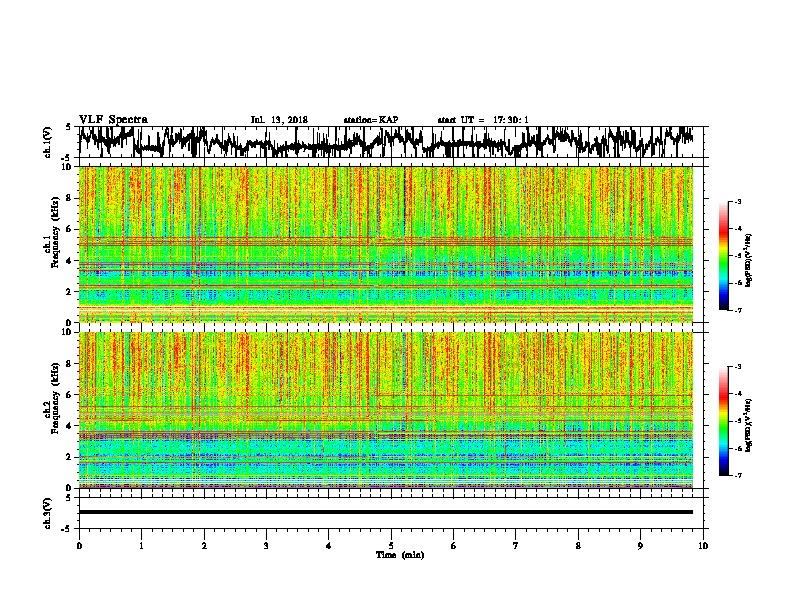Click the ch.1 spectrogram "10" kHz tick label
The height and width of the screenshot is (612, 792).
[x=68, y=167]
